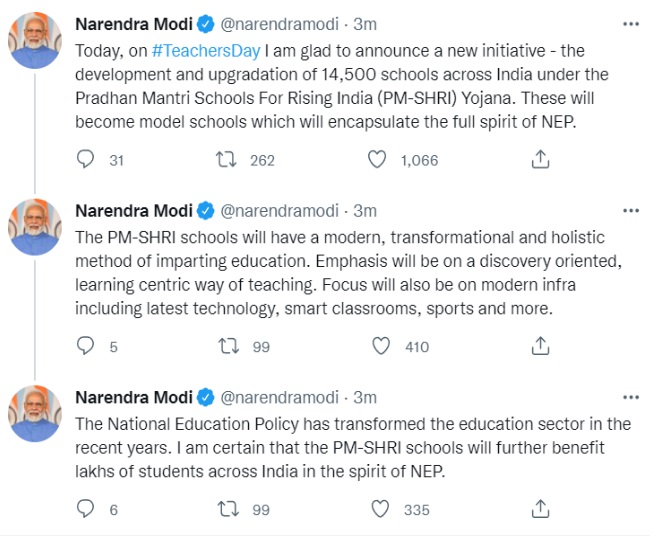
Task: Retweet the tweet about modern infra
Action: [228, 346]
